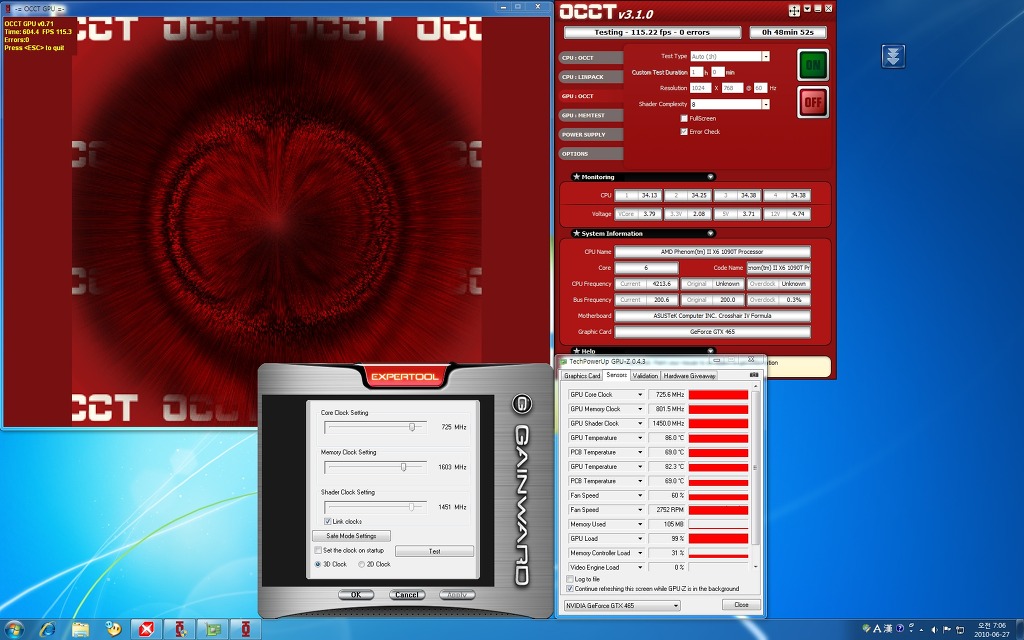Switch to Graphics Card tab in GPU-Z

click(582, 376)
